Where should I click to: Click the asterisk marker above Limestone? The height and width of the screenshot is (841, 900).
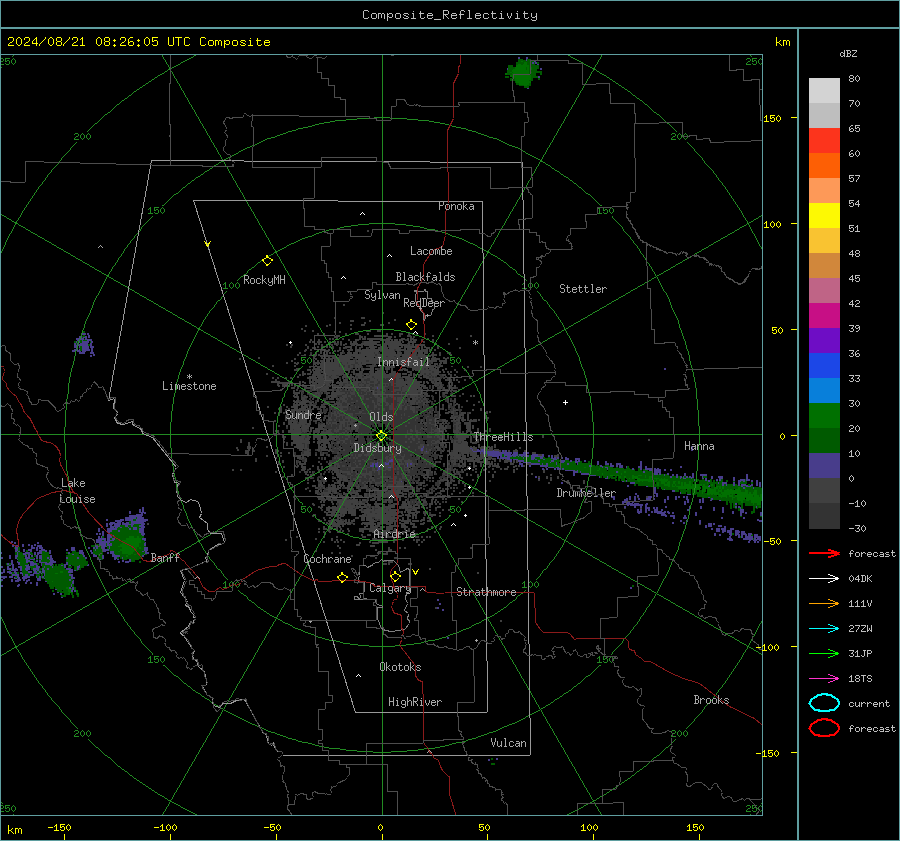click(189, 377)
